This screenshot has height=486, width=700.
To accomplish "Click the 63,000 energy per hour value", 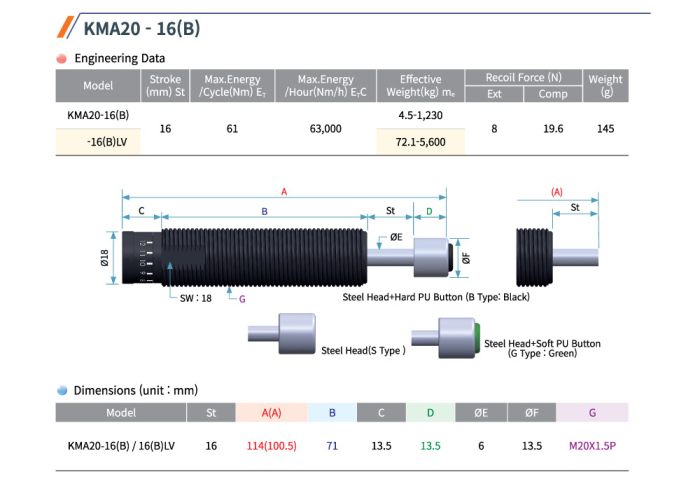I will [x=325, y=129].
